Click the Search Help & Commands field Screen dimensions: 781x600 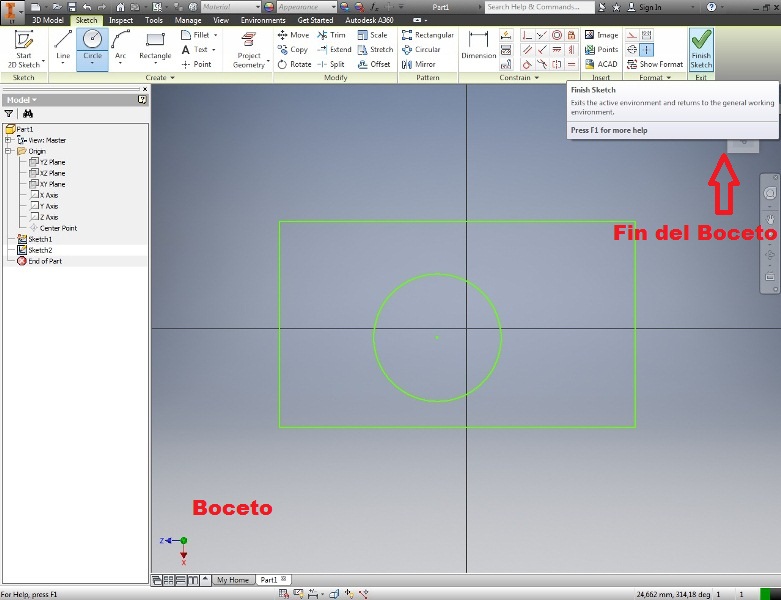coord(539,7)
